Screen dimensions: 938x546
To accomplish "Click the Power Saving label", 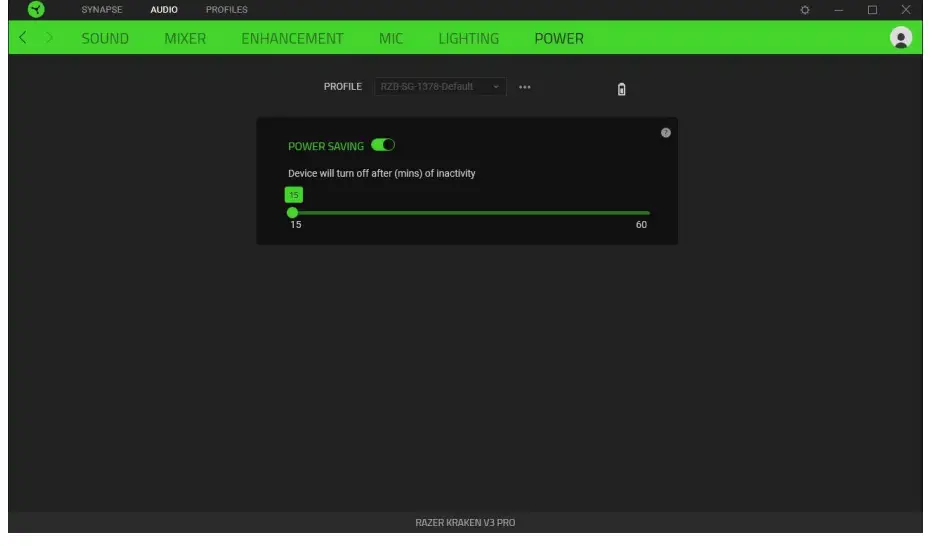I will pos(326,147).
